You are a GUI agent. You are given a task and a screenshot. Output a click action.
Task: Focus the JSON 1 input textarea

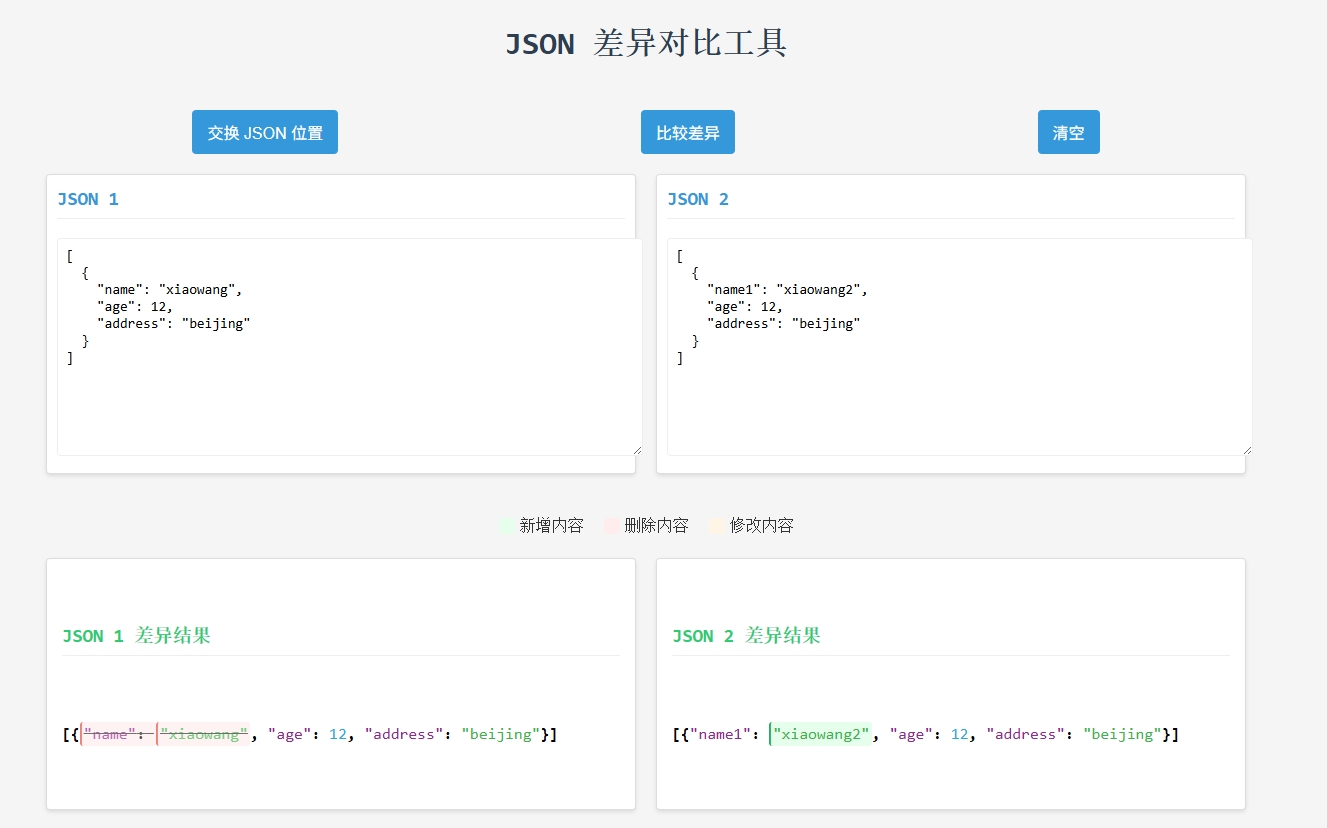(349, 347)
